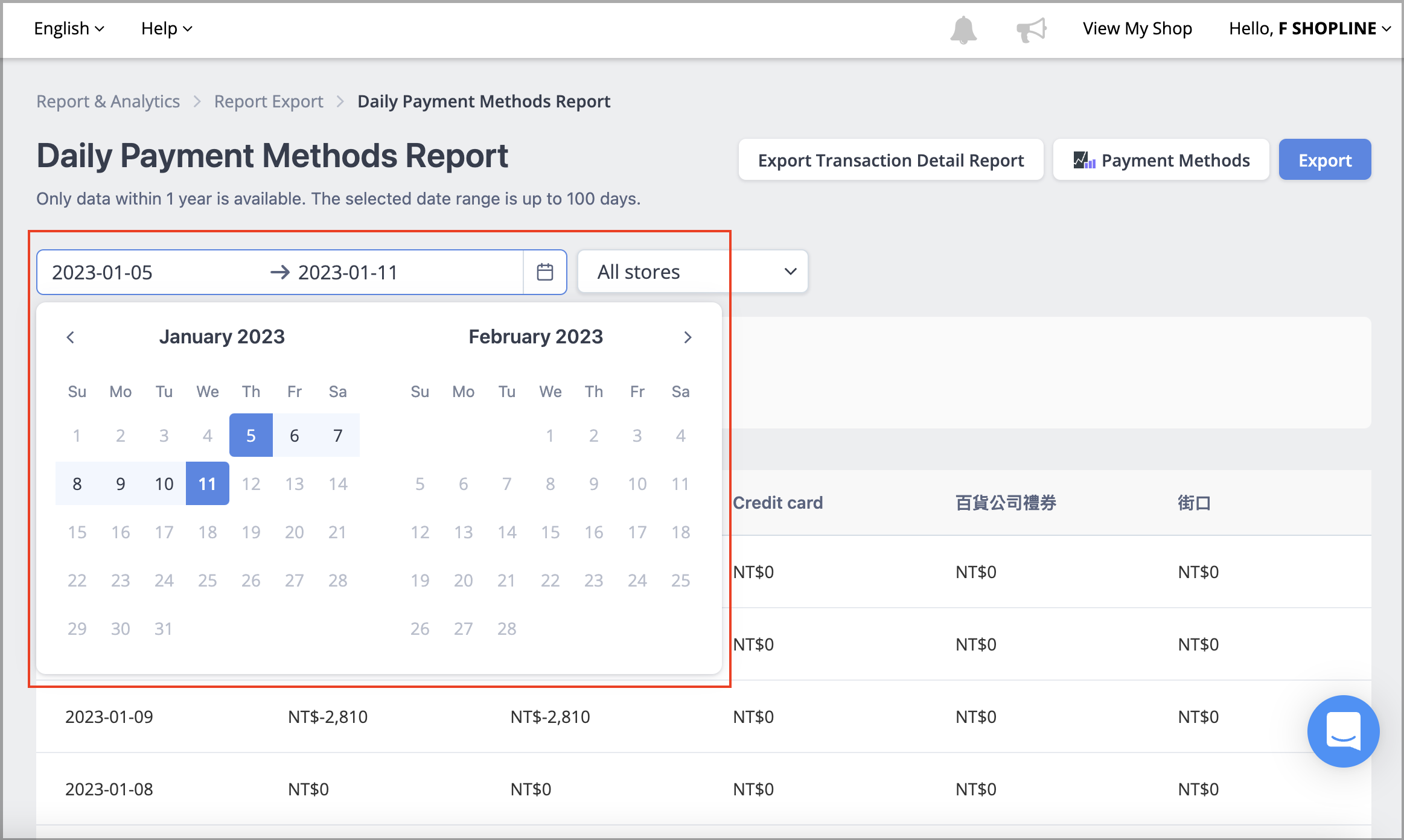Open the announcements megaphone
This screenshot has height=840, width=1404.
click(x=1031, y=29)
